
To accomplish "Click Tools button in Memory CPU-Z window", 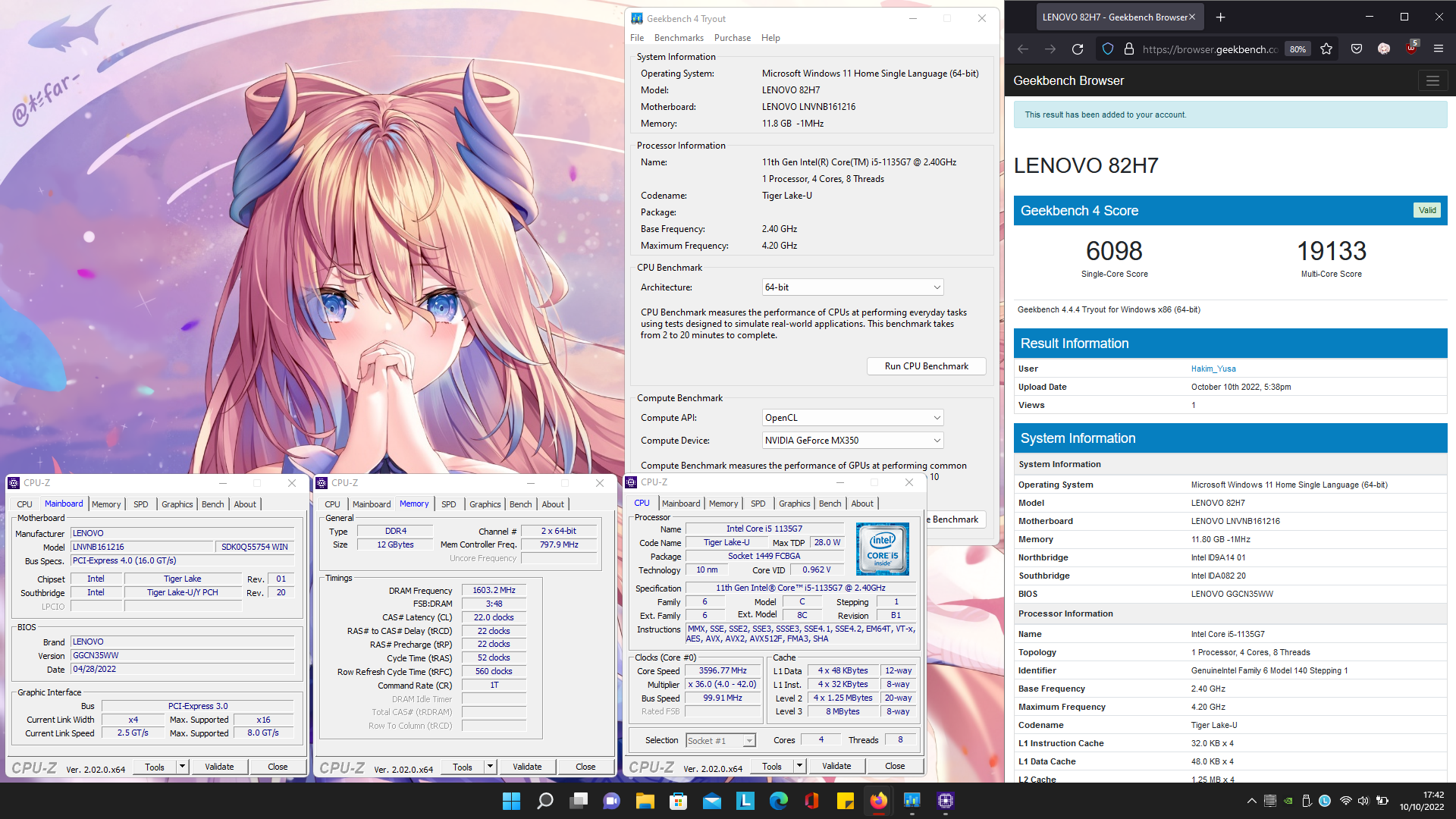I will click(x=463, y=767).
